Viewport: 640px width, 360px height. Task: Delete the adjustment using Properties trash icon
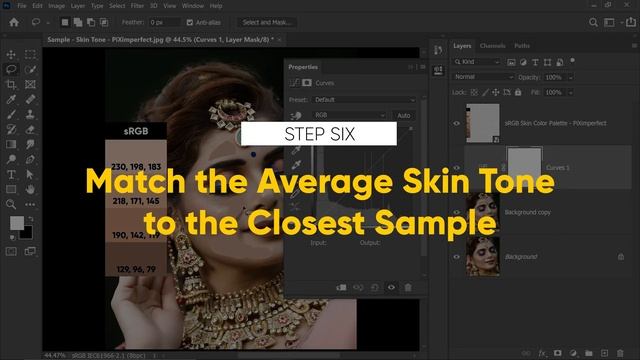408,287
